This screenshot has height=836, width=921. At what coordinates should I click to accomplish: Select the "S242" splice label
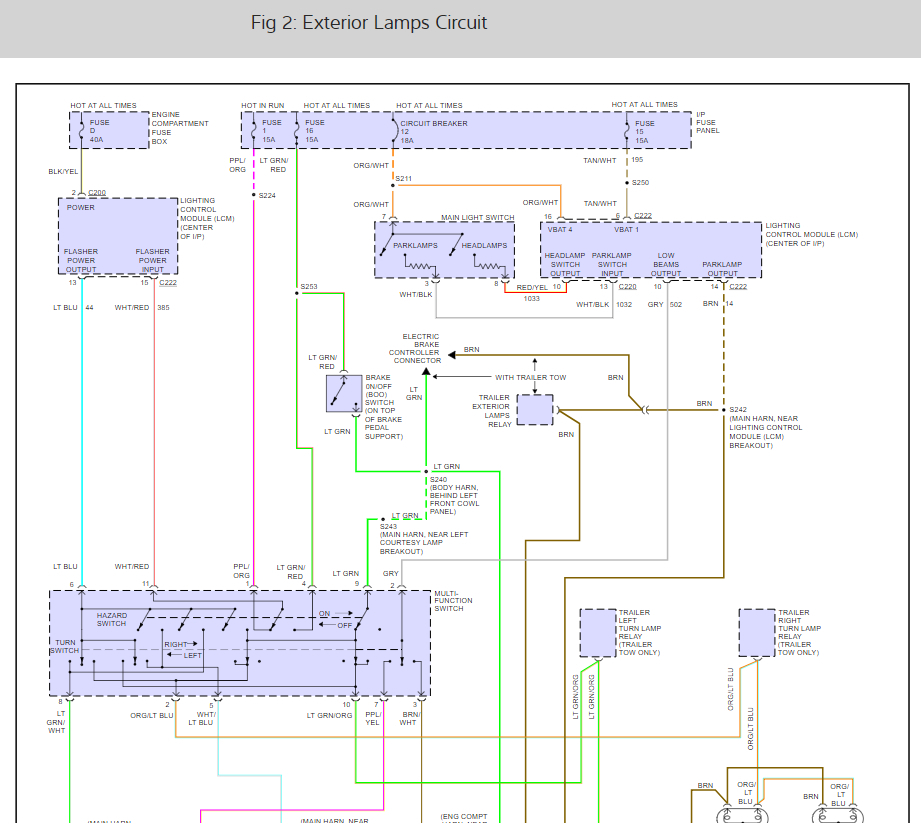tap(738, 410)
